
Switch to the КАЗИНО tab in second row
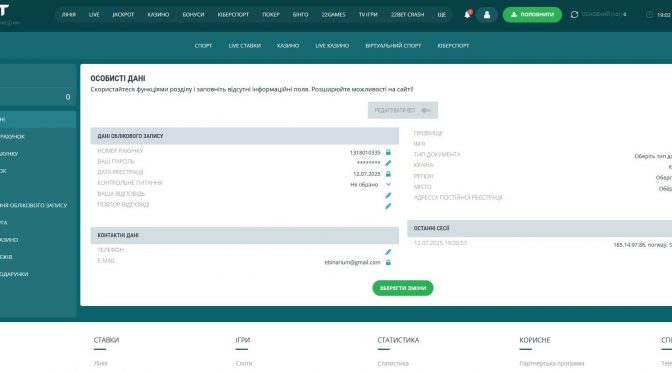[x=288, y=45]
